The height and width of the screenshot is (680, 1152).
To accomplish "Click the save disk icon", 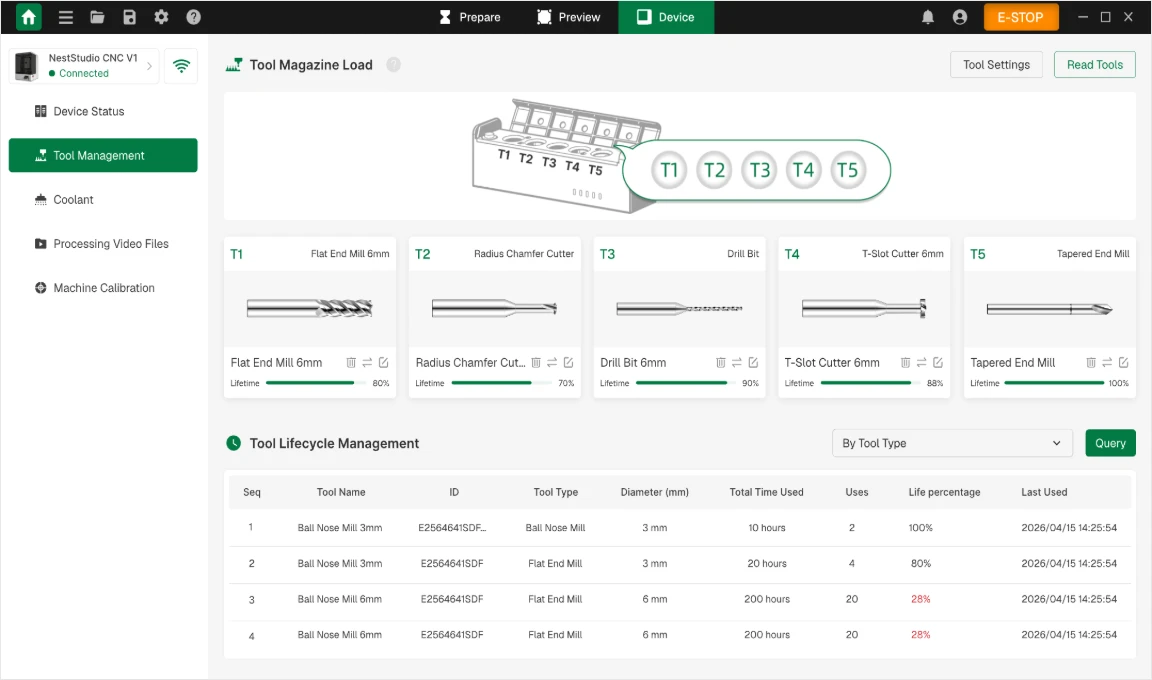I will tap(129, 17).
